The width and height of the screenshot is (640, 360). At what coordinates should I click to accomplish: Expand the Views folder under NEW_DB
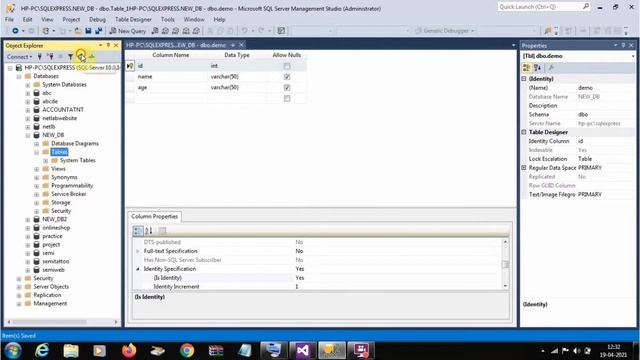(x=36, y=169)
